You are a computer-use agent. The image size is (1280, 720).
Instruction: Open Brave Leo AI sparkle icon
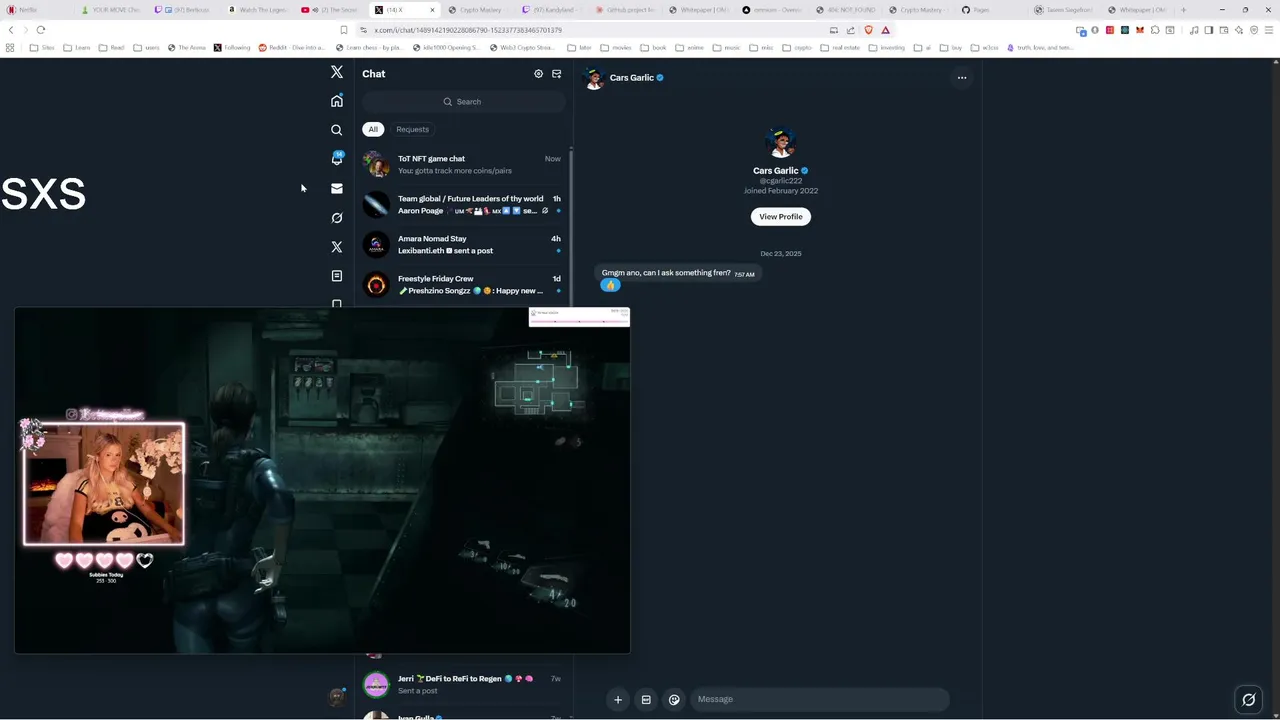click(1239, 30)
